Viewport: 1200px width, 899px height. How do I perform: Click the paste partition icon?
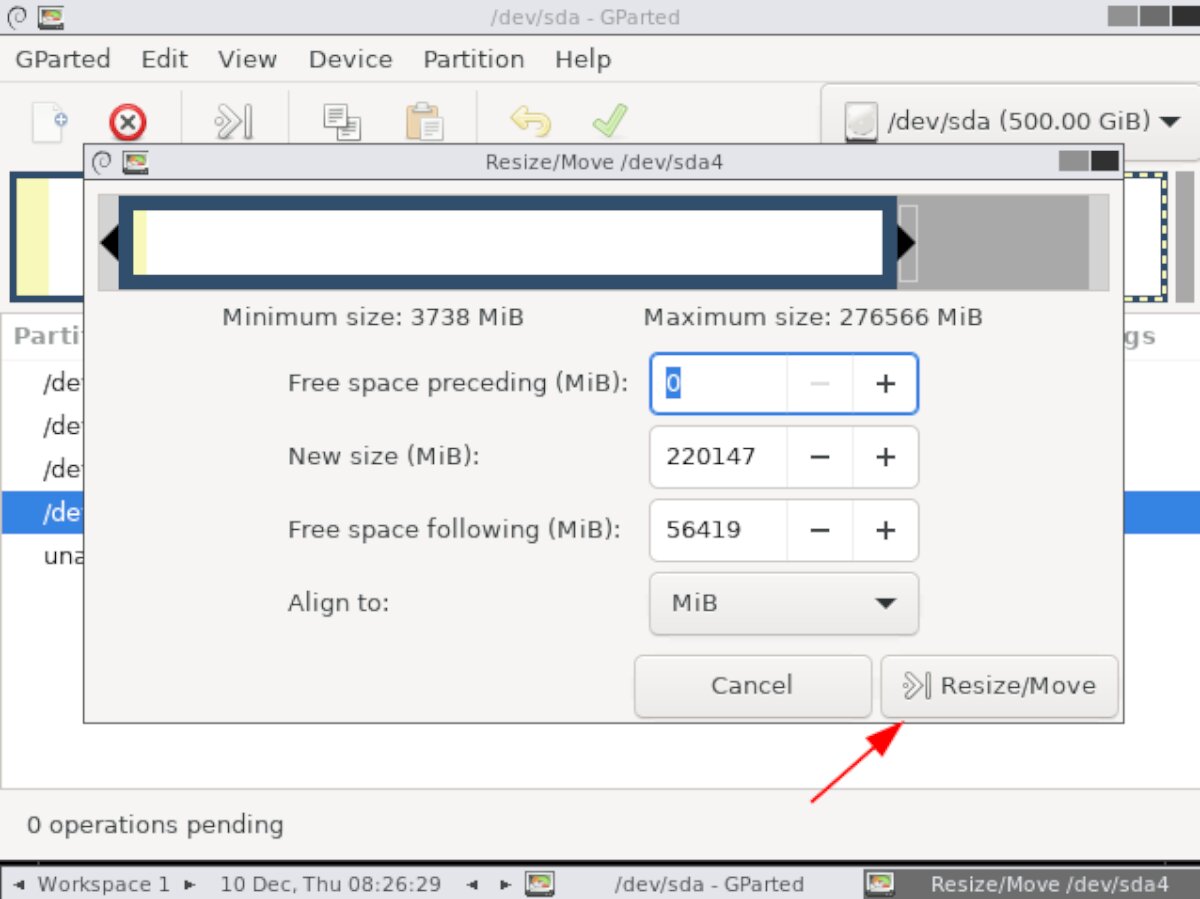pos(425,120)
